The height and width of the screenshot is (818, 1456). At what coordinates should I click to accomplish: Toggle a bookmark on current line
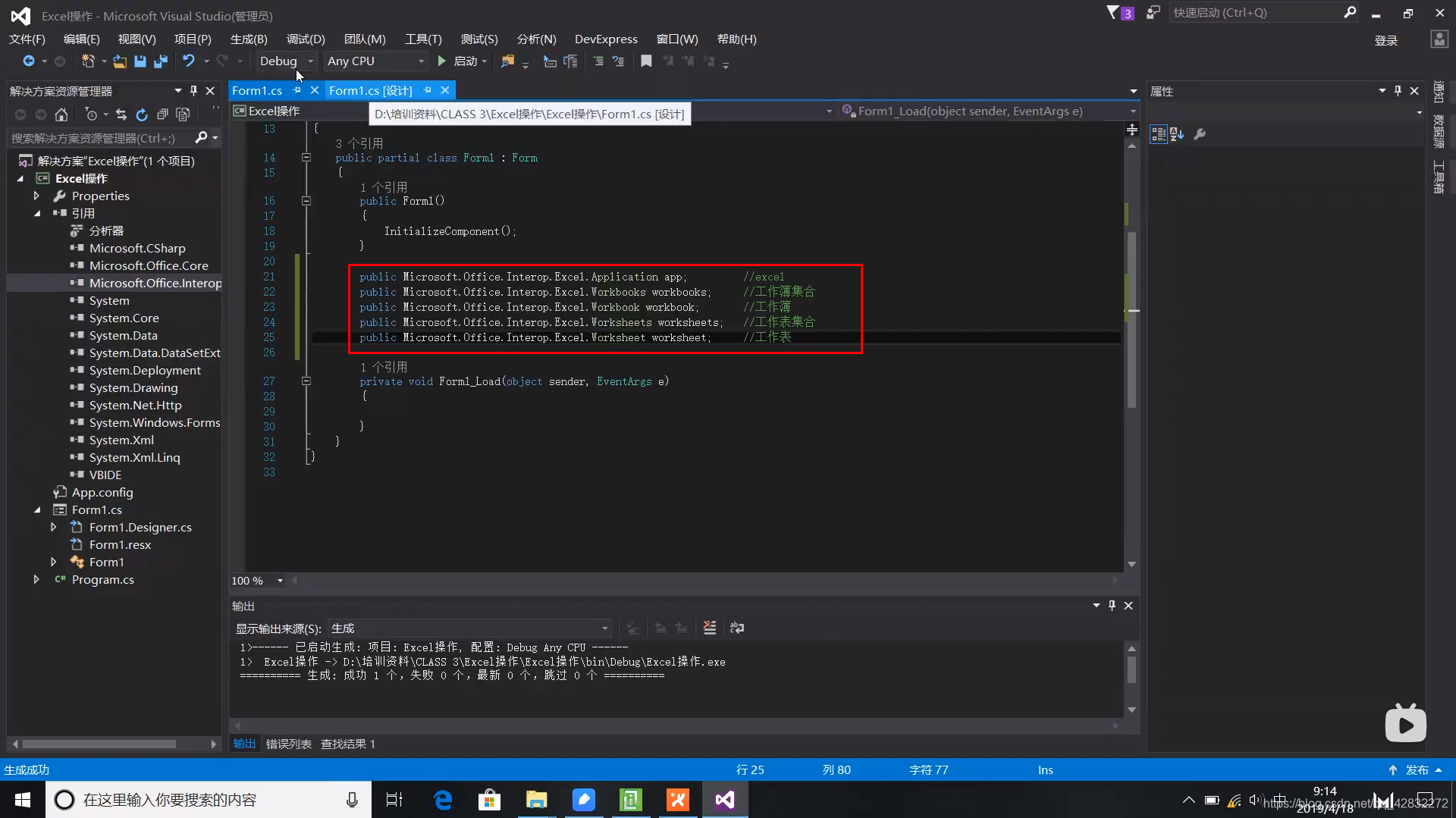646,61
